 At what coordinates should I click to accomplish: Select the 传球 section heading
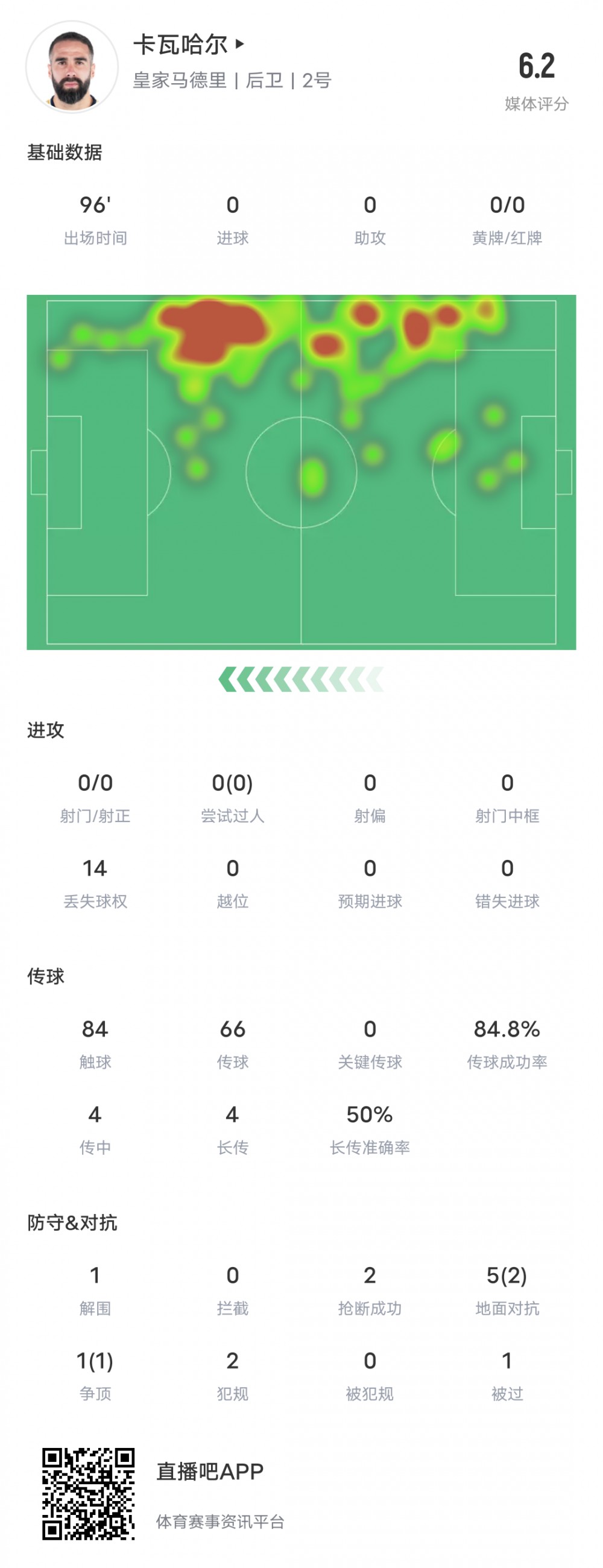46,976
